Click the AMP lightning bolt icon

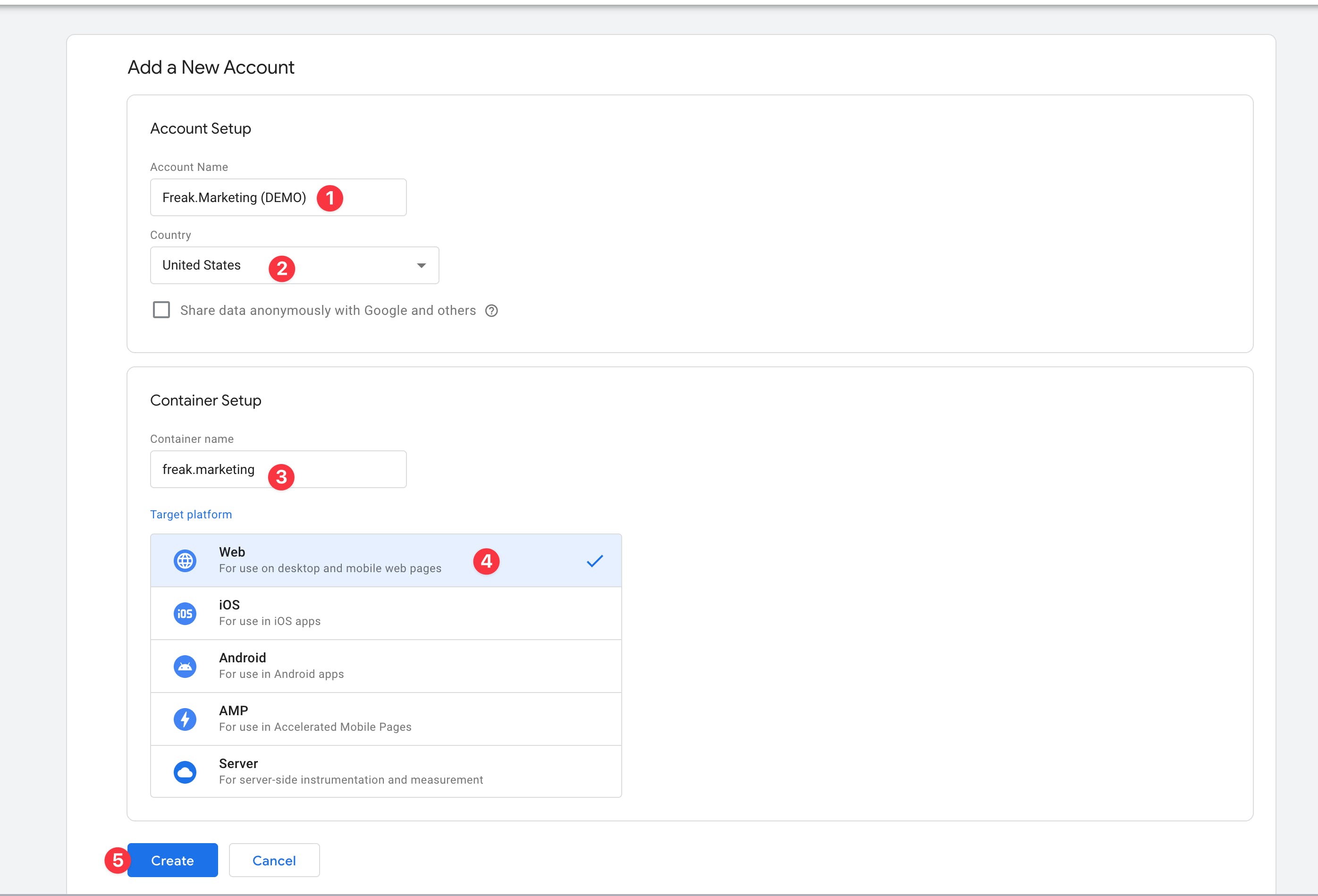[185, 719]
